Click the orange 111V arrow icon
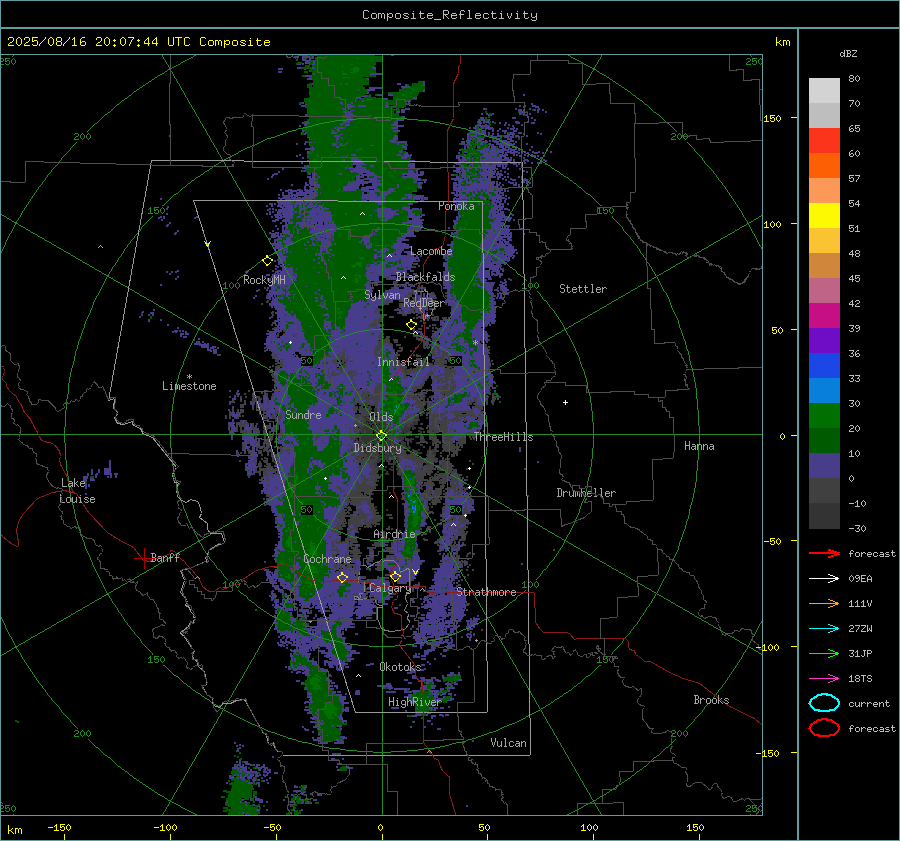 [x=824, y=603]
